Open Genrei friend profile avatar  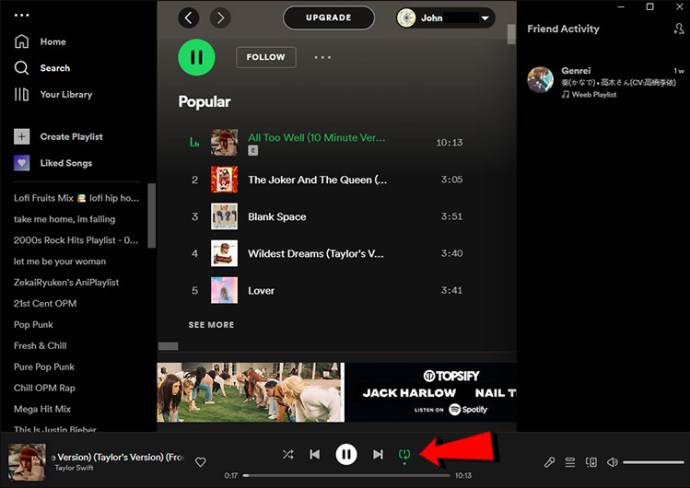point(540,80)
